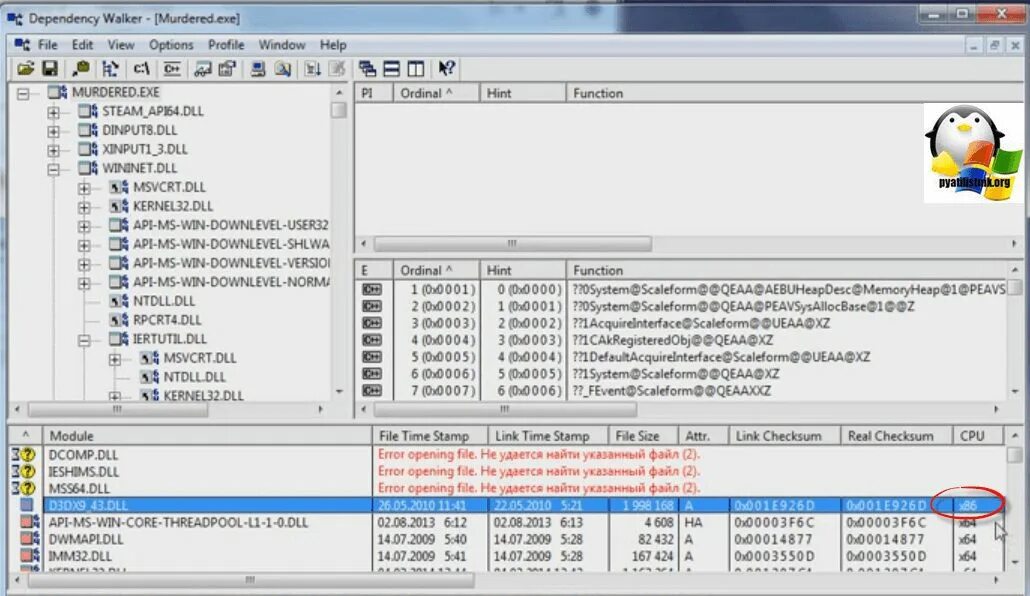Click the tree pane vertical scrollbar thumb
The width and height of the screenshot is (1030, 596).
point(339,110)
